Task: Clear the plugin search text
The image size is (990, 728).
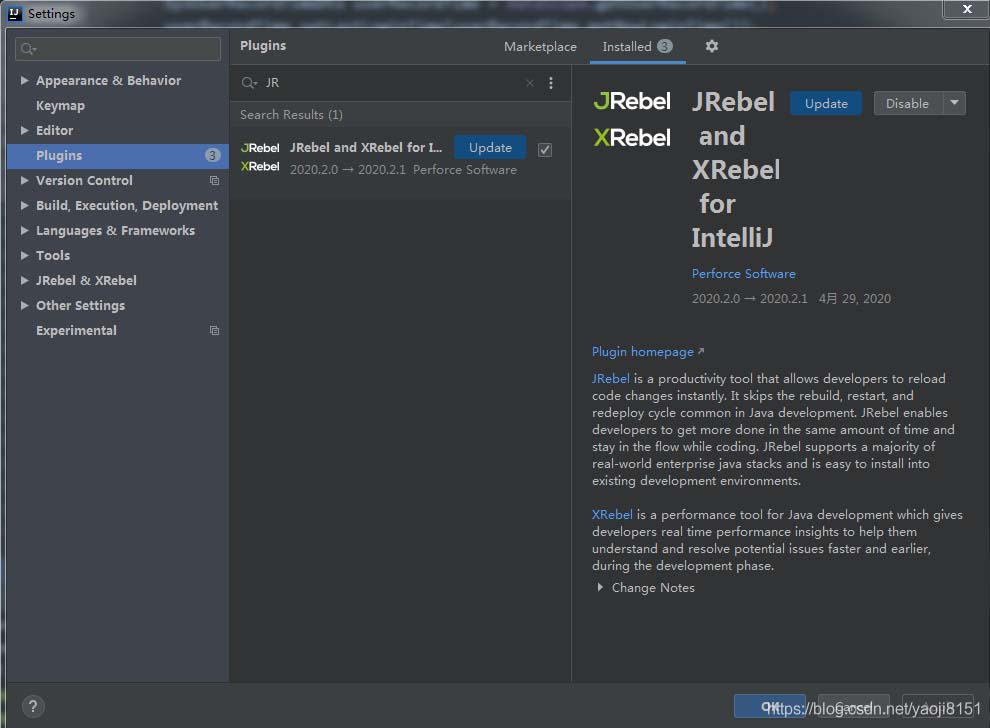Action: 530,83
